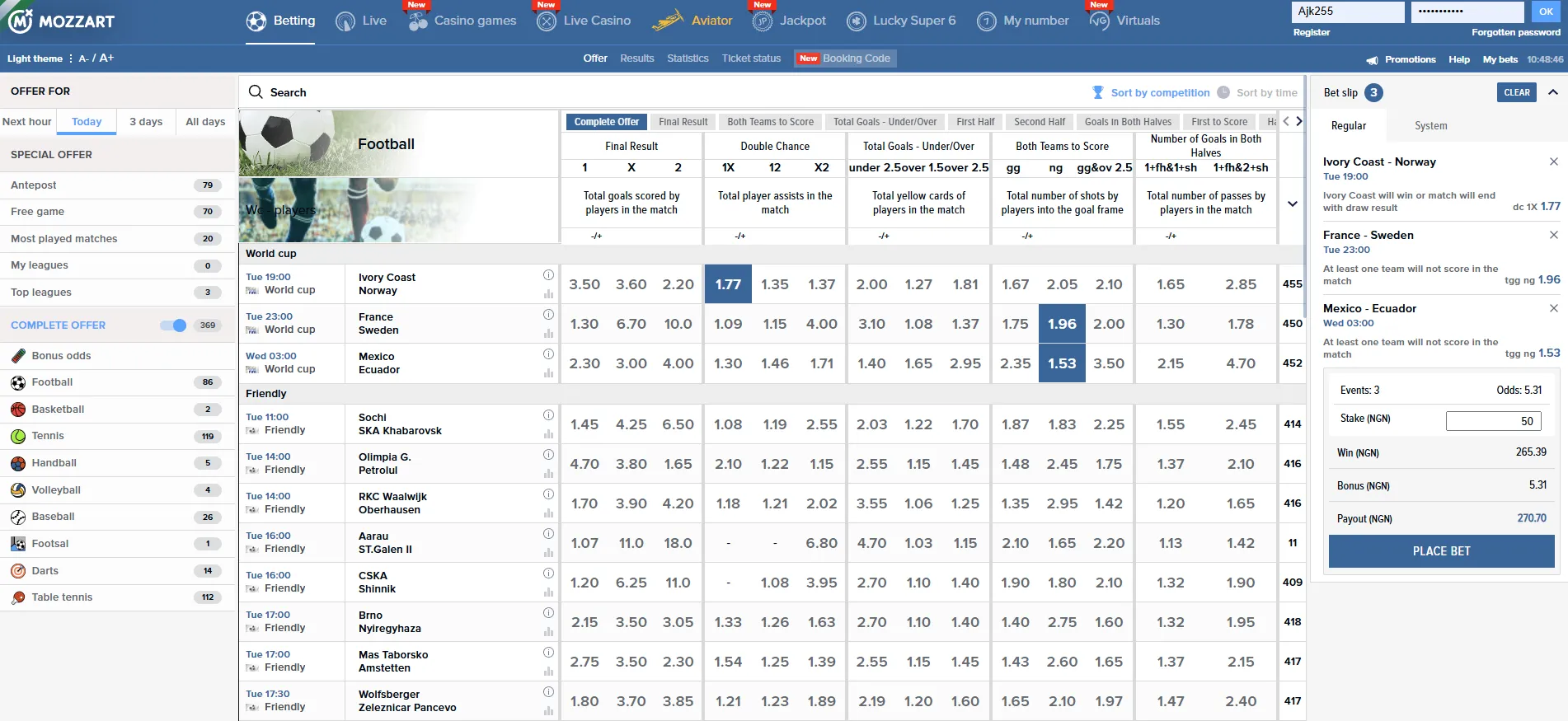1568x721 pixels.
Task: Move market tabs to the right
Action: click(x=1299, y=121)
